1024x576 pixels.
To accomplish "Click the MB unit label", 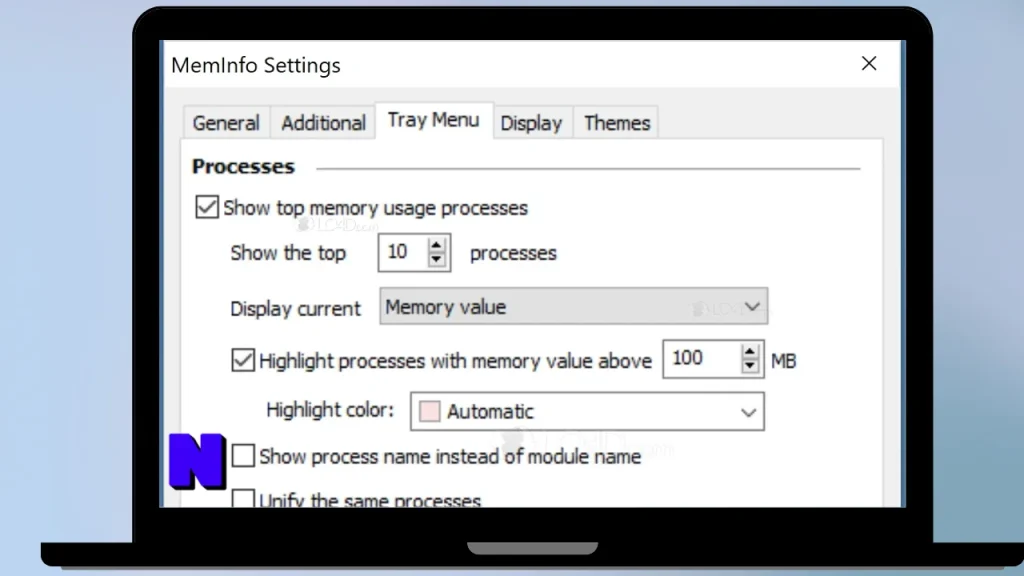I will coord(784,360).
